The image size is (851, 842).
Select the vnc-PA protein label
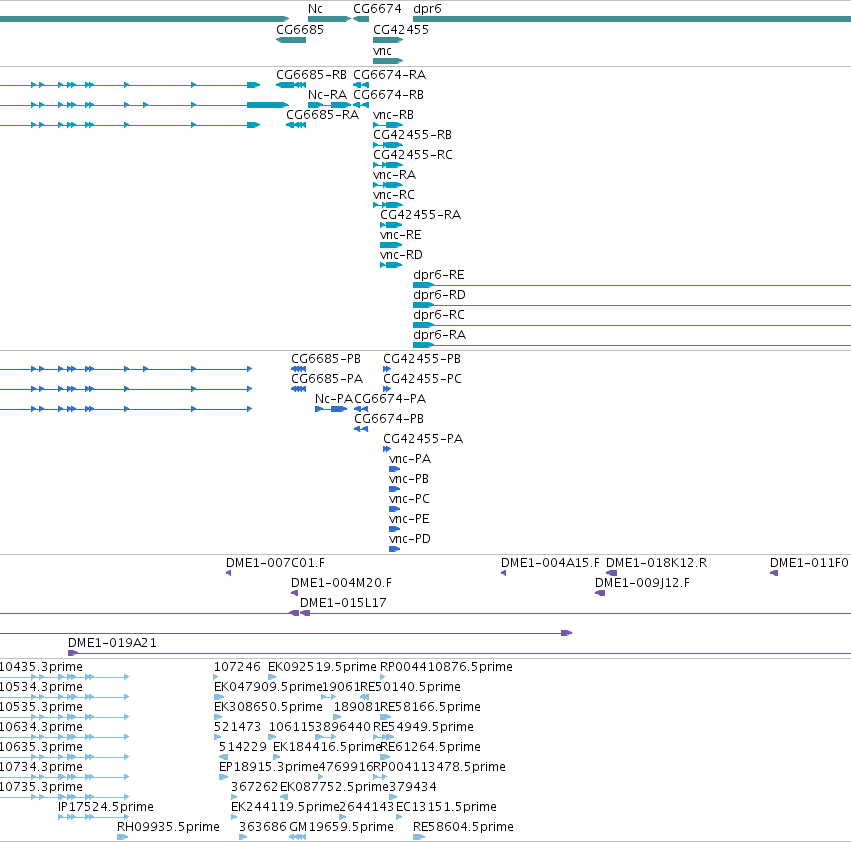point(410,459)
